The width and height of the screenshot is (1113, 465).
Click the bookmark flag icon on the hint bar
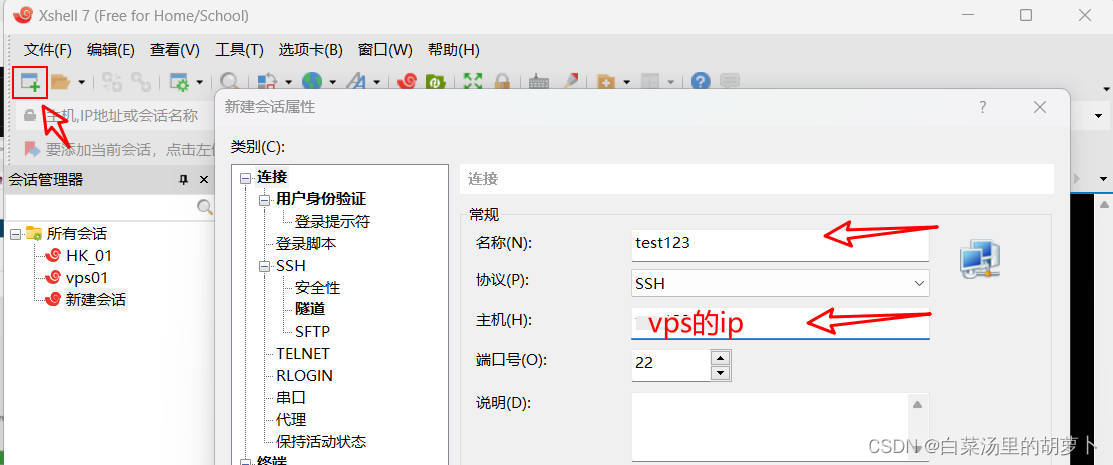click(x=32, y=148)
